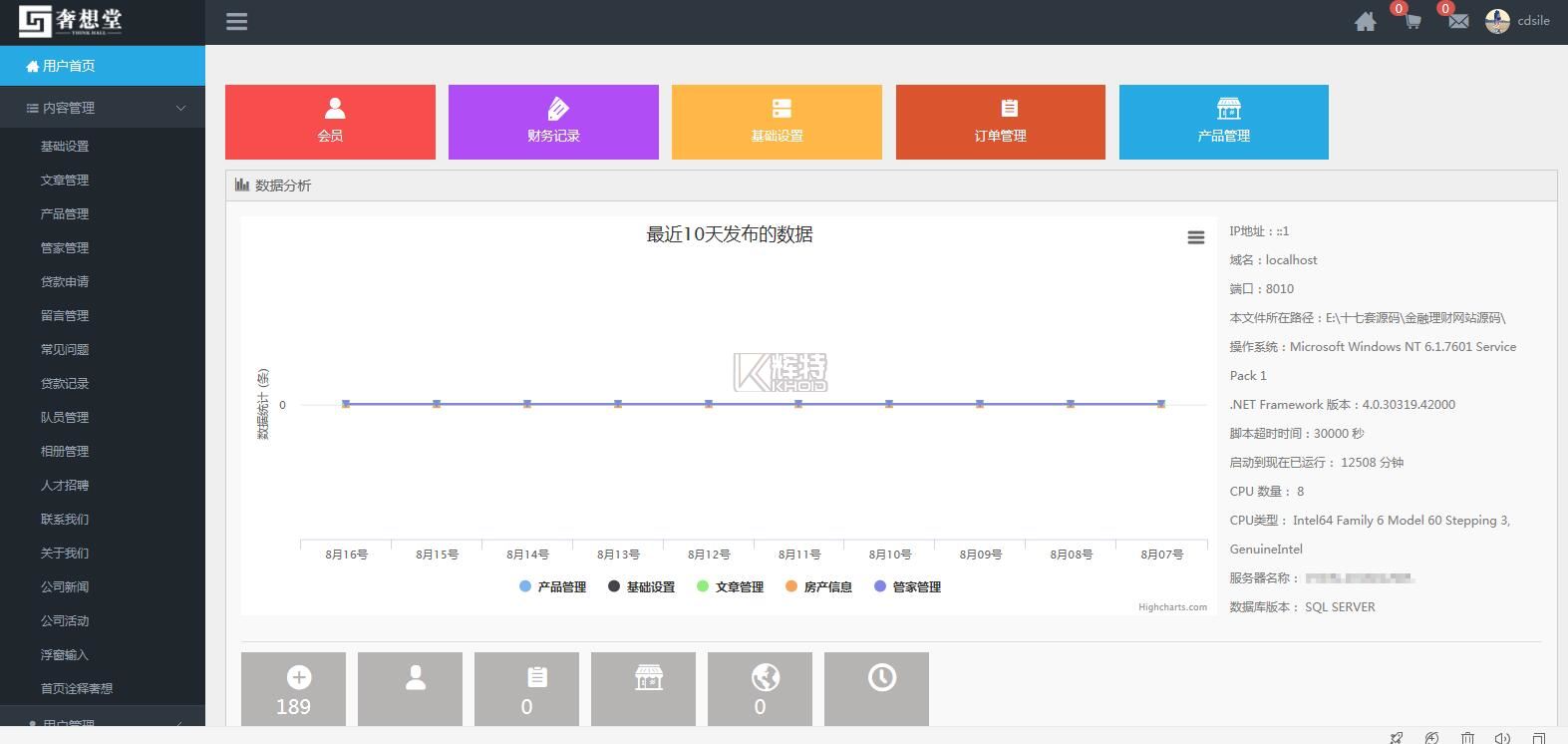The image size is (1568, 744).
Task: Collapse the 内容管理 sidebar section
Action: [x=103, y=108]
